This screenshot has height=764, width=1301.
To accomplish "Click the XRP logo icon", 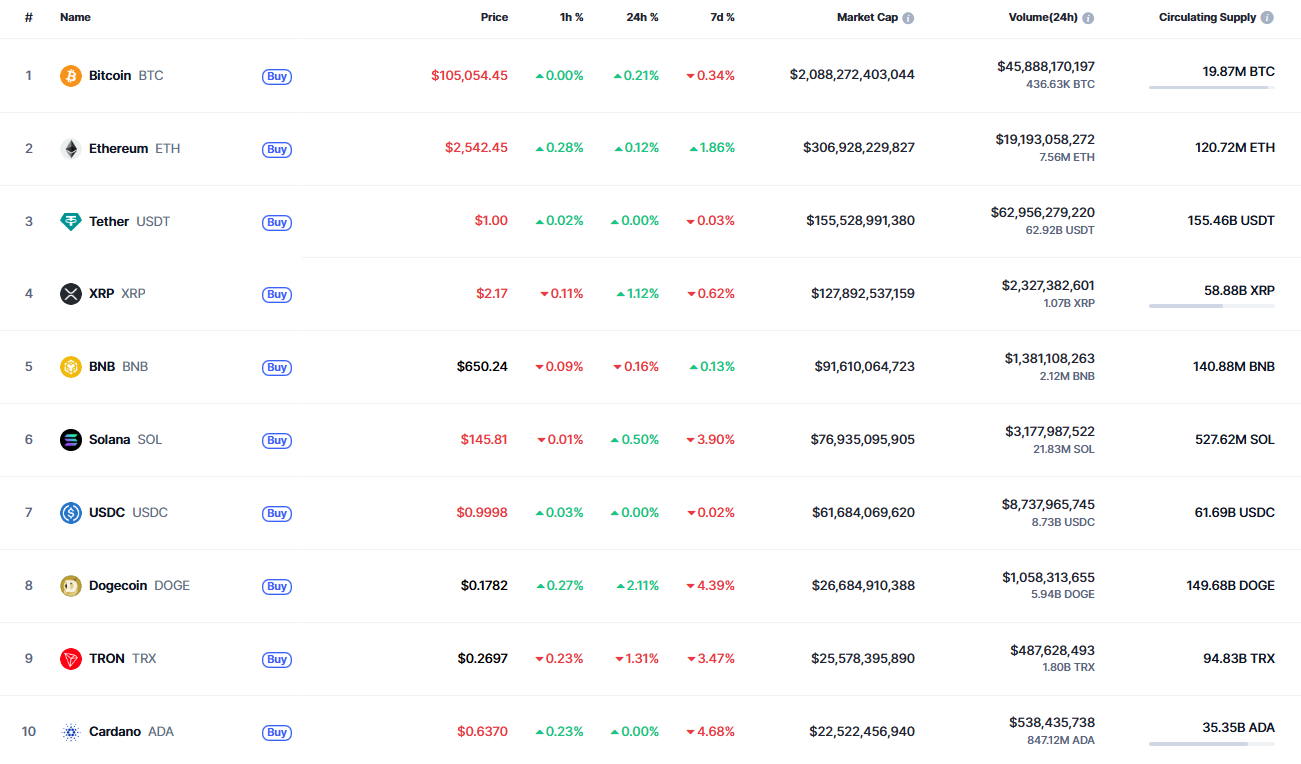I will 71,294.
